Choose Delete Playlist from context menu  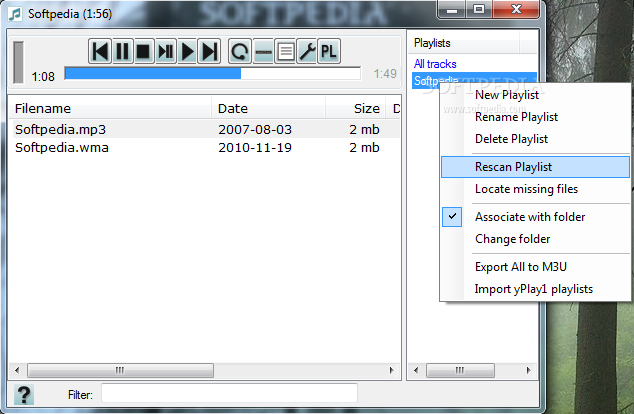pos(535,139)
